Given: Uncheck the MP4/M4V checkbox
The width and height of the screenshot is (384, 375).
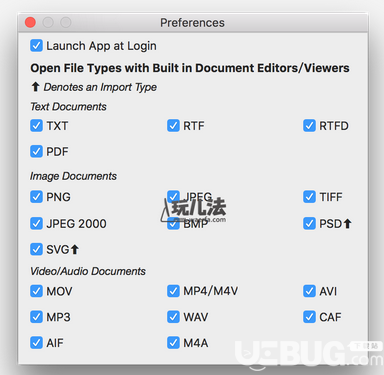Looking at the screenshot, I should click(x=173, y=291).
